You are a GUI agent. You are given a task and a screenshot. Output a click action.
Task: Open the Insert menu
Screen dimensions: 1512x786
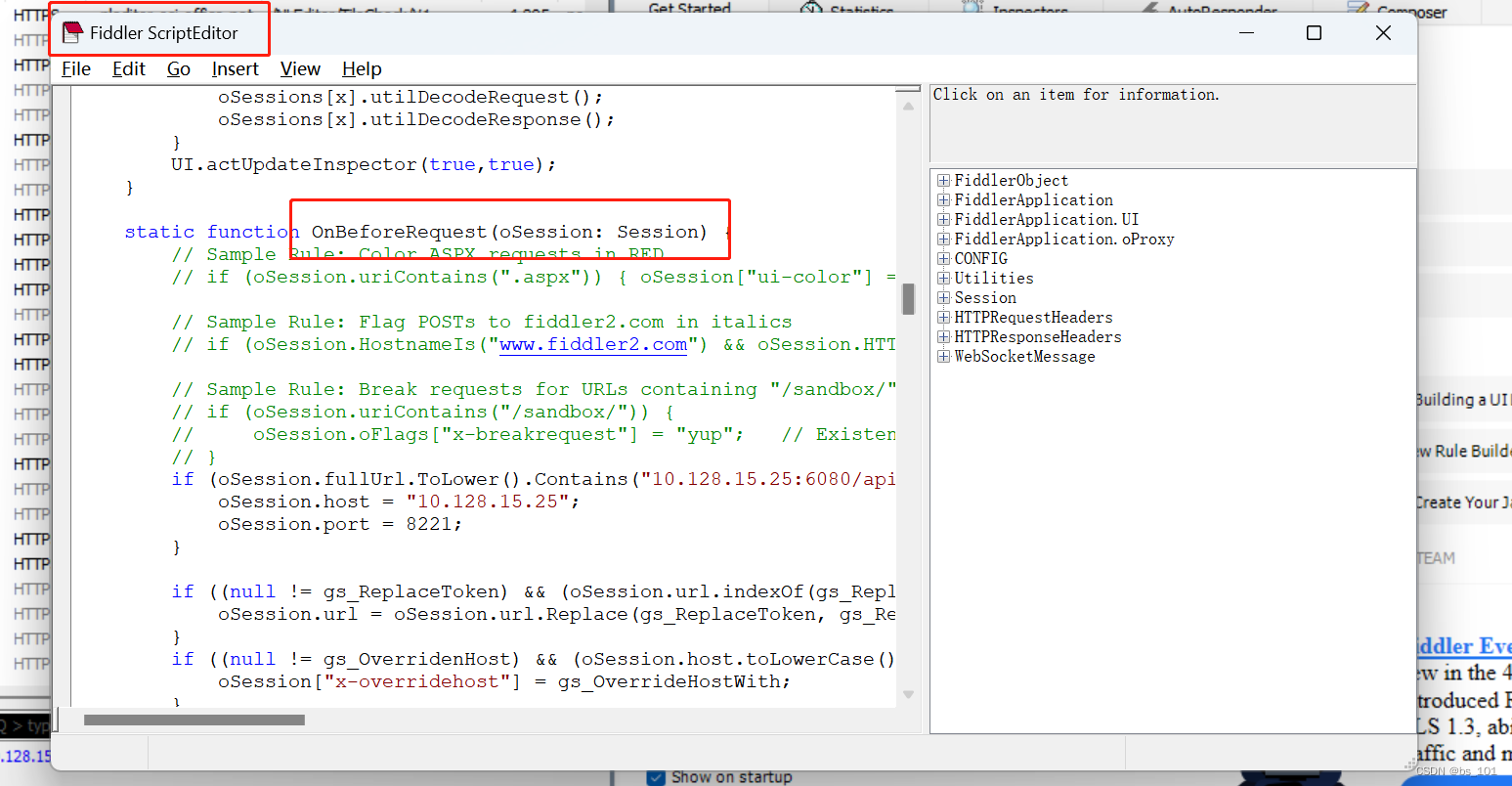click(236, 69)
